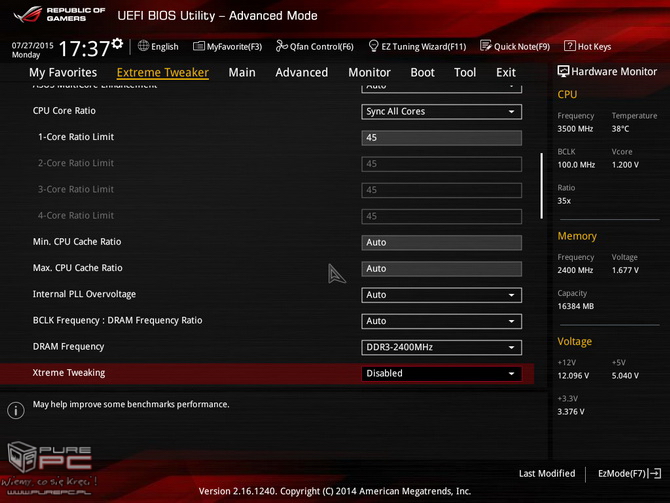670x503 pixels.
Task: Click the +5V reading 5.040 V
Action: [625, 376]
